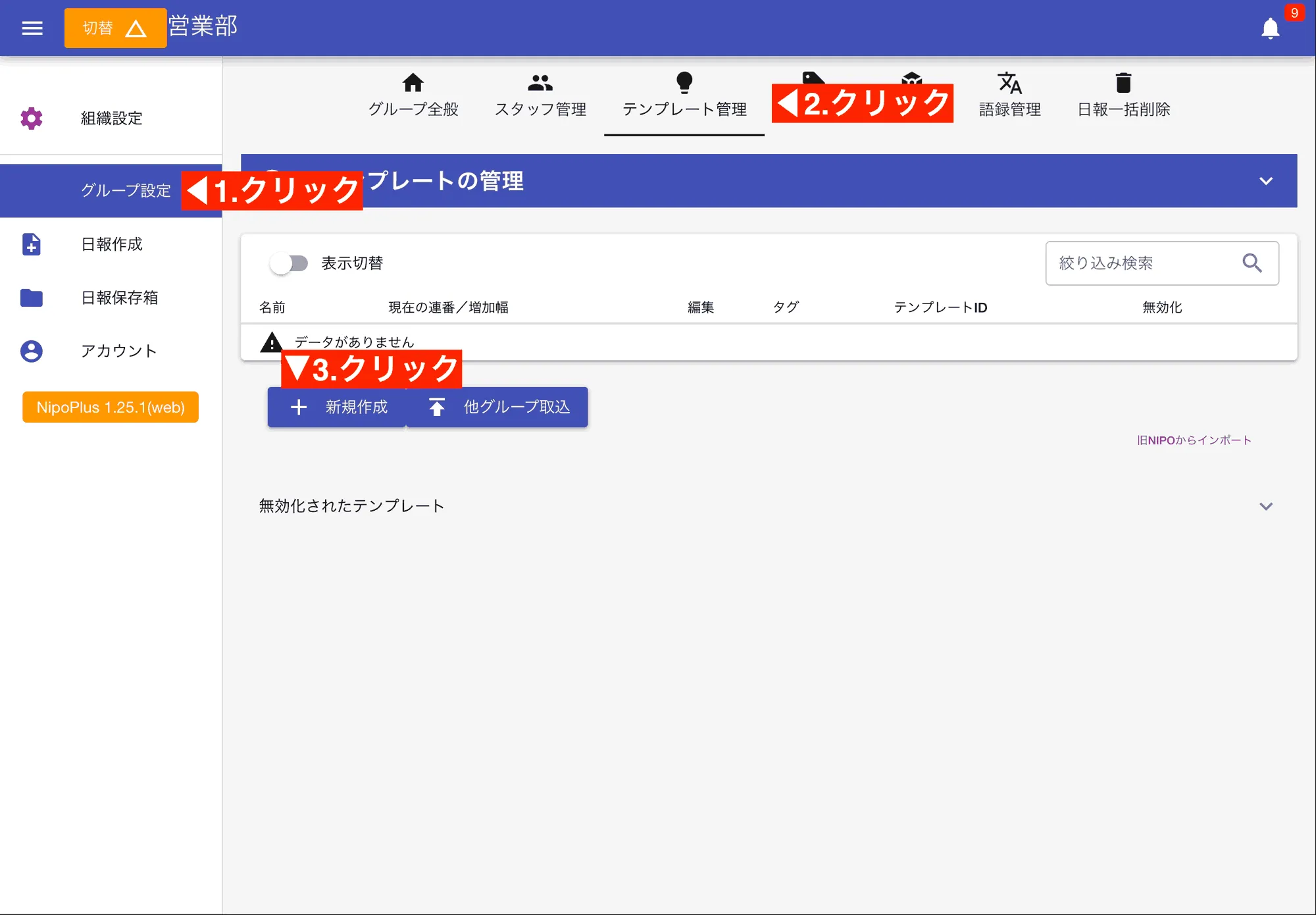
Task: Open the 日報保存箱 folder icon
Action: click(32, 298)
